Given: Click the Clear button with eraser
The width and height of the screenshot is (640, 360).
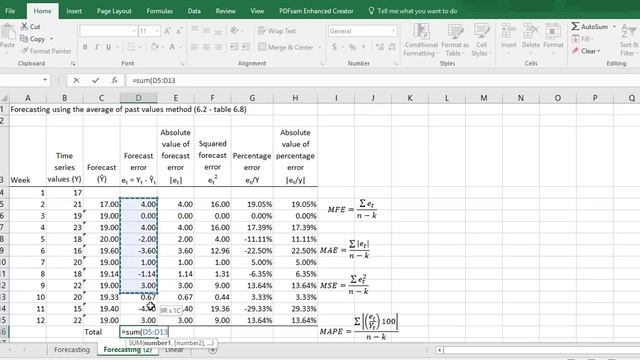Looking at the screenshot, I should (586, 51).
